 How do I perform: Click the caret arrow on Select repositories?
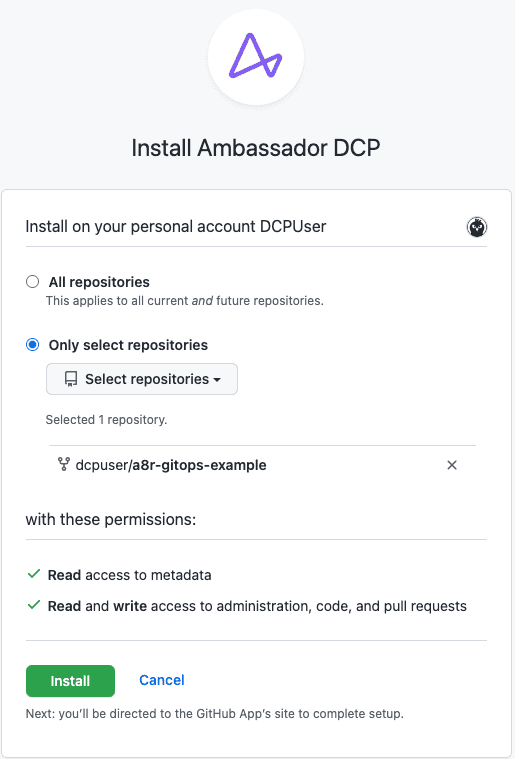coord(217,380)
